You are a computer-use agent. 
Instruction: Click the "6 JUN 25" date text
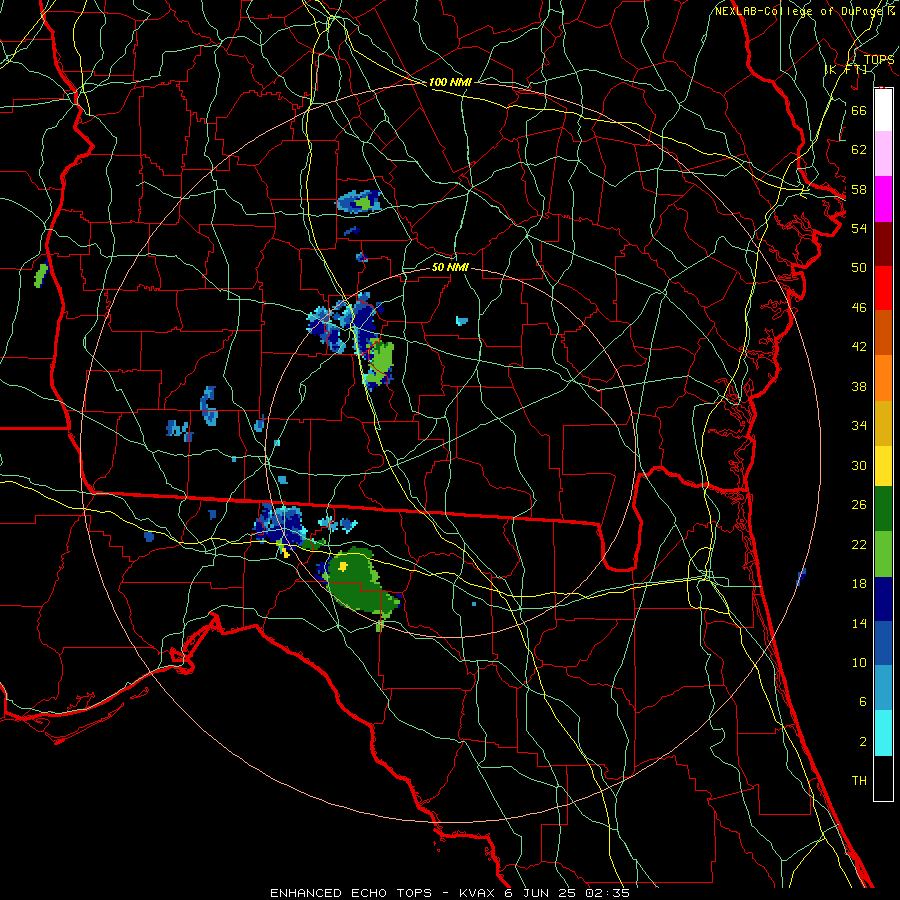(x=542, y=893)
